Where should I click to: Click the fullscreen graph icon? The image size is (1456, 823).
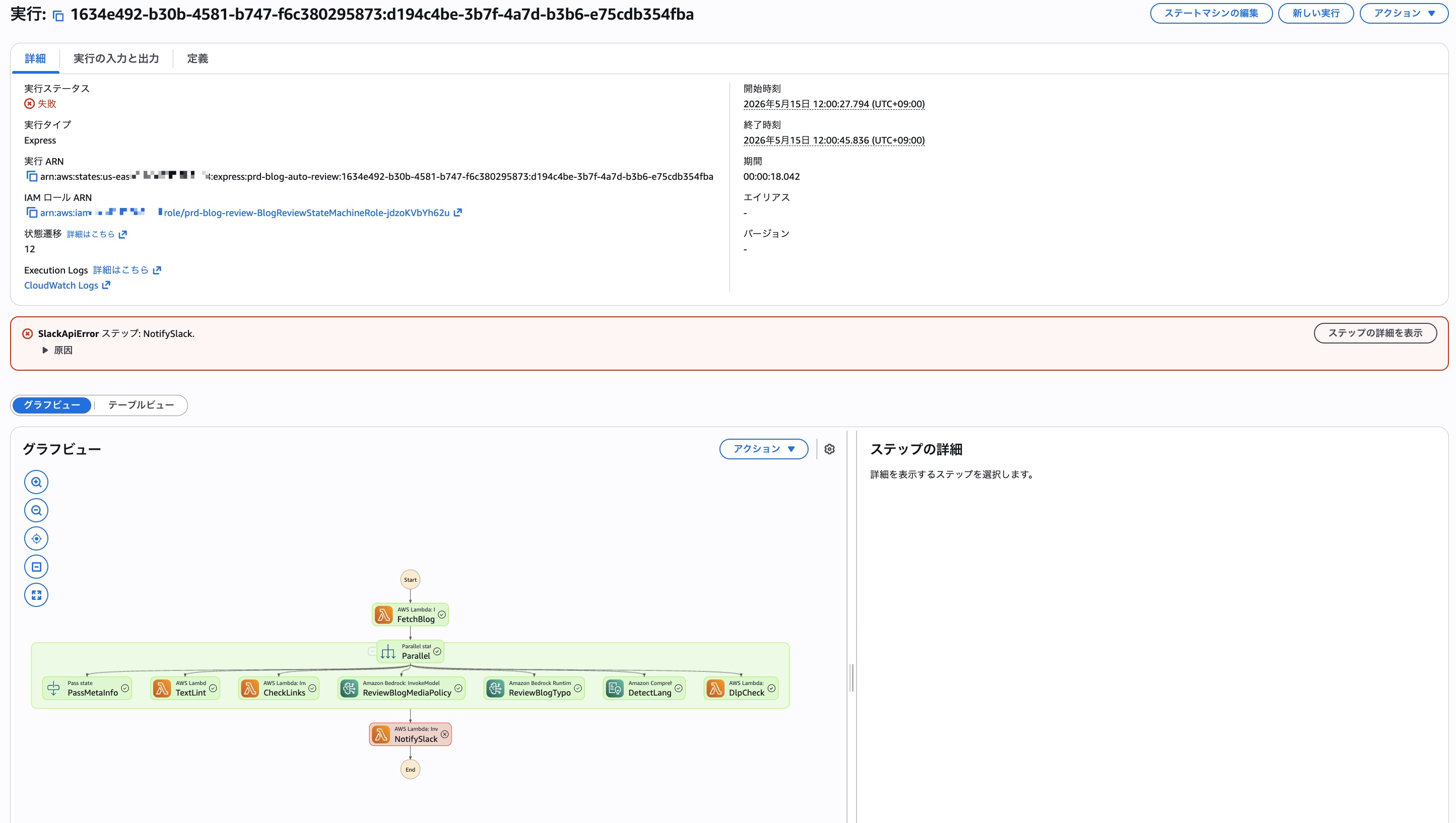click(x=36, y=595)
